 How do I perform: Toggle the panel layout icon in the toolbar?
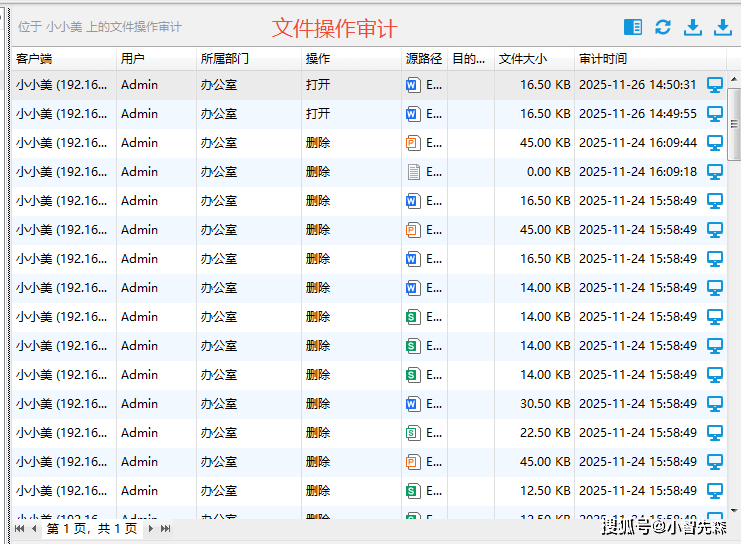coord(632,27)
